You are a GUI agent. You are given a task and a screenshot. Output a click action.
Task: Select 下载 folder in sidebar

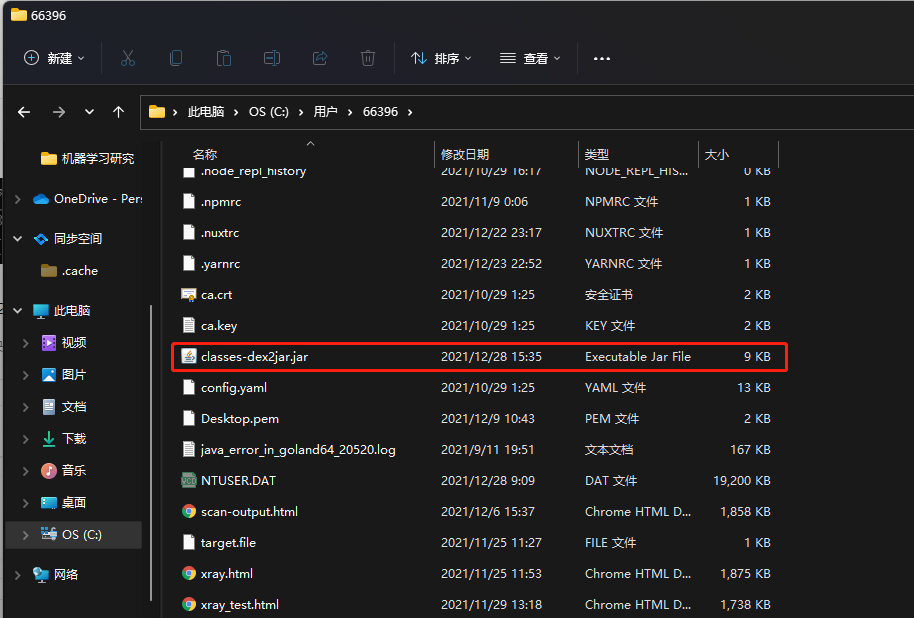74,439
